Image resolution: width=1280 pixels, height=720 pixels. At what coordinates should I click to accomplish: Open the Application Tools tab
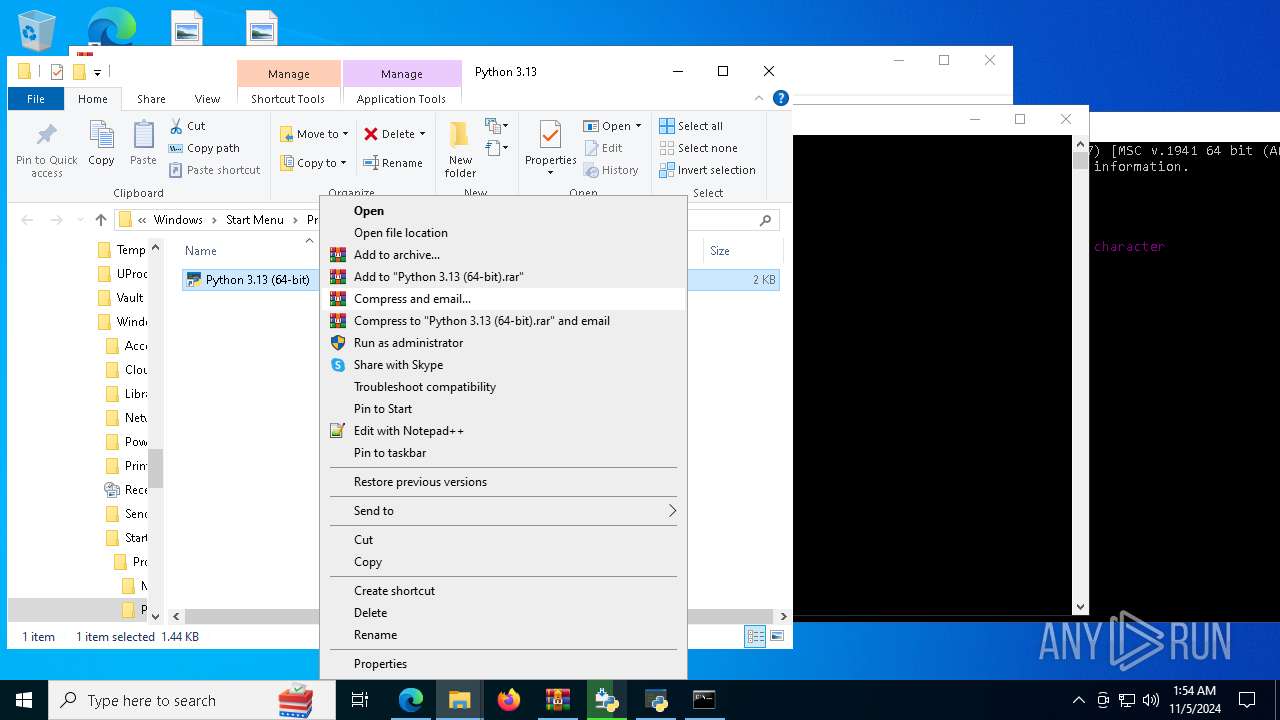click(401, 99)
